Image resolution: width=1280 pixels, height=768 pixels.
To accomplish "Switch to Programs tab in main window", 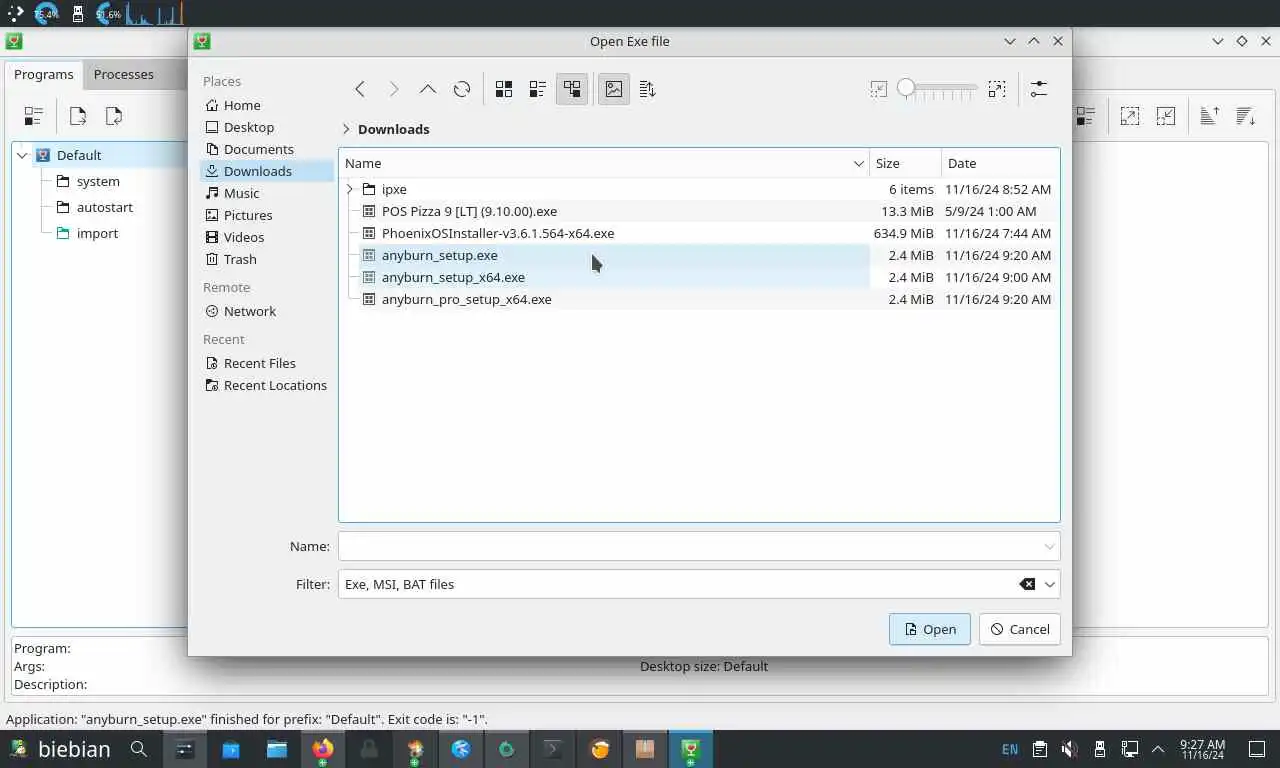I will tap(43, 74).
